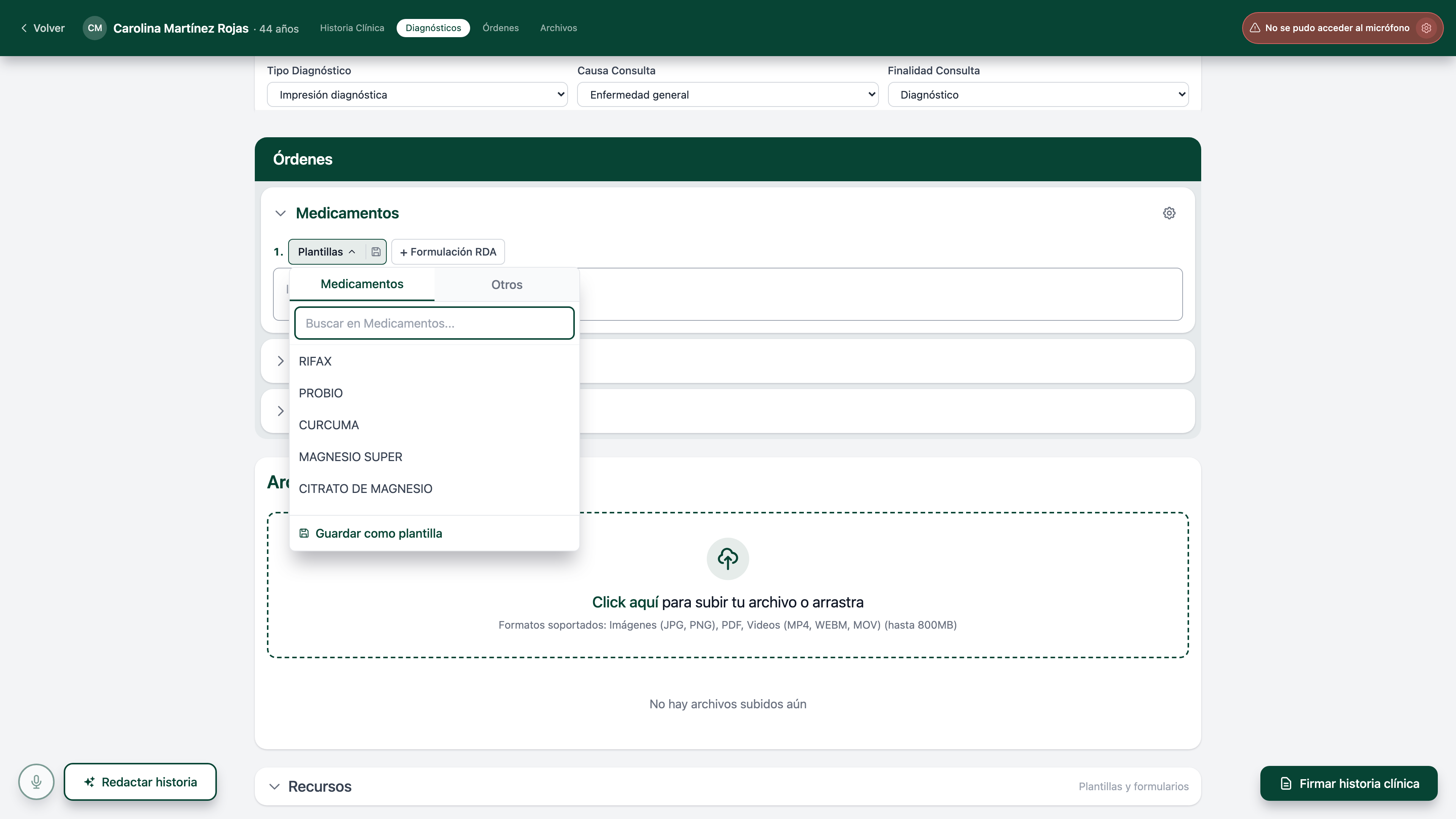Viewport: 1456px width, 819px height.
Task: Click Redactar historia button
Action: tap(140, 782)
